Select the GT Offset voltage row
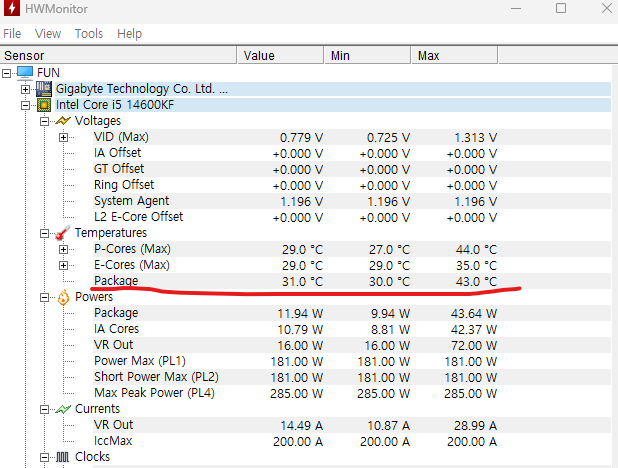618x468 pixels. point(352,169)
